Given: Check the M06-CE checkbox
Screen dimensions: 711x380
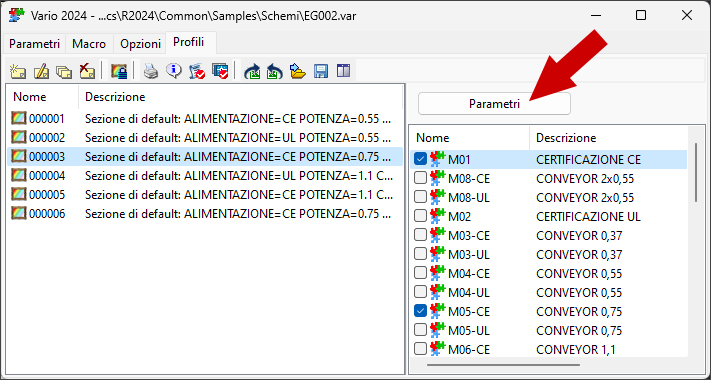Looking at the screenshot, I should tap(420, 349).
